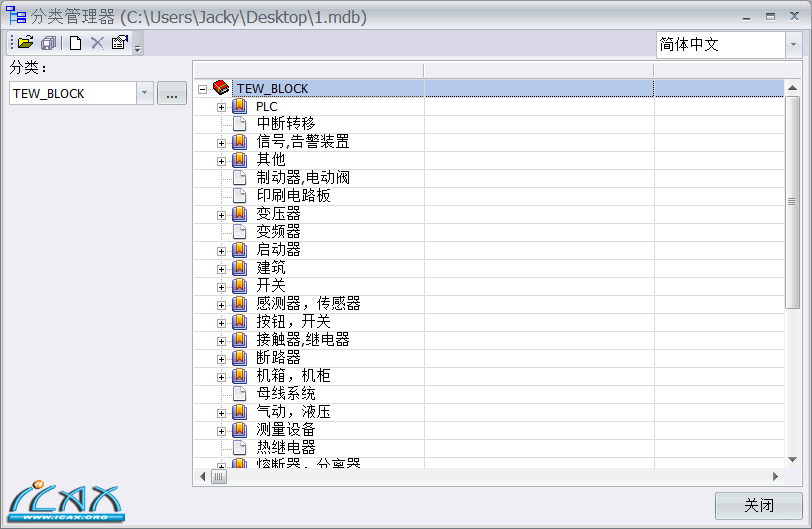Click the horizontal scrollbar right arrow
The width and height of the screenshot is (812, 529).
pos(775,477)
